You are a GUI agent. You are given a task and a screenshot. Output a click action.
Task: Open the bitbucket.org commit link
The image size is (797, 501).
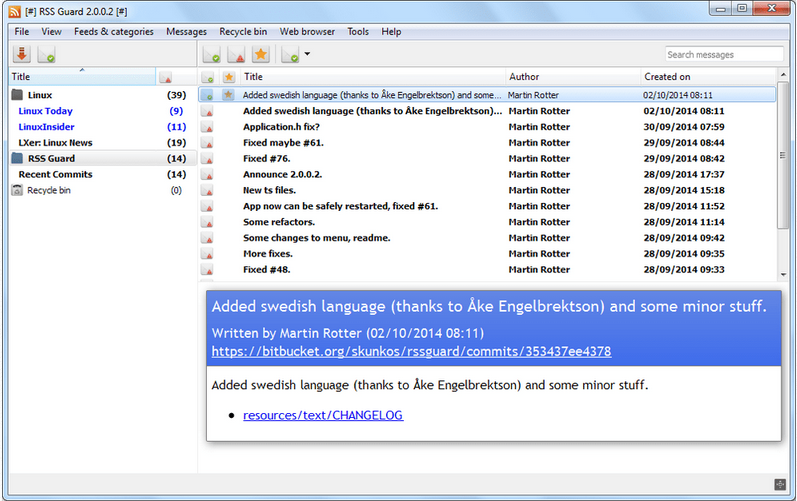pos(411,351)
